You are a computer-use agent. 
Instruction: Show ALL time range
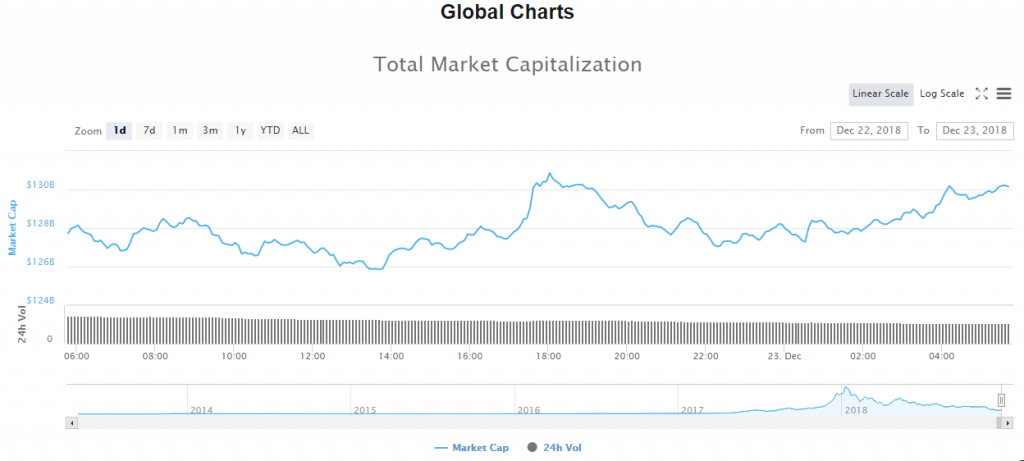pyautogui.click(x=300, y=131)
